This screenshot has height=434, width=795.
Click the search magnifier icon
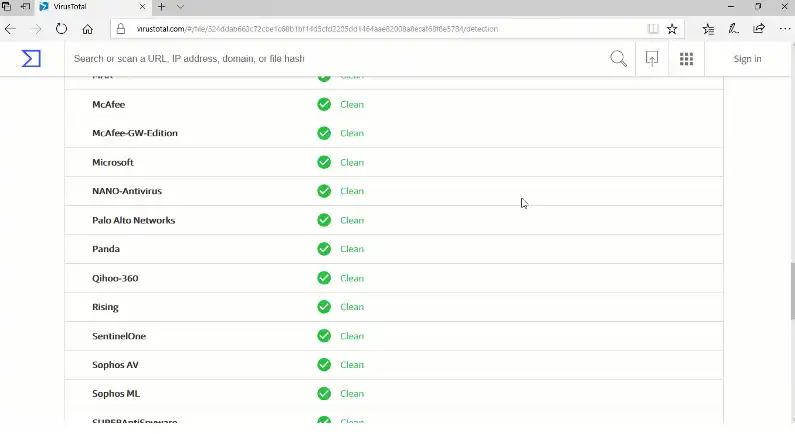(x=618, y=59)
